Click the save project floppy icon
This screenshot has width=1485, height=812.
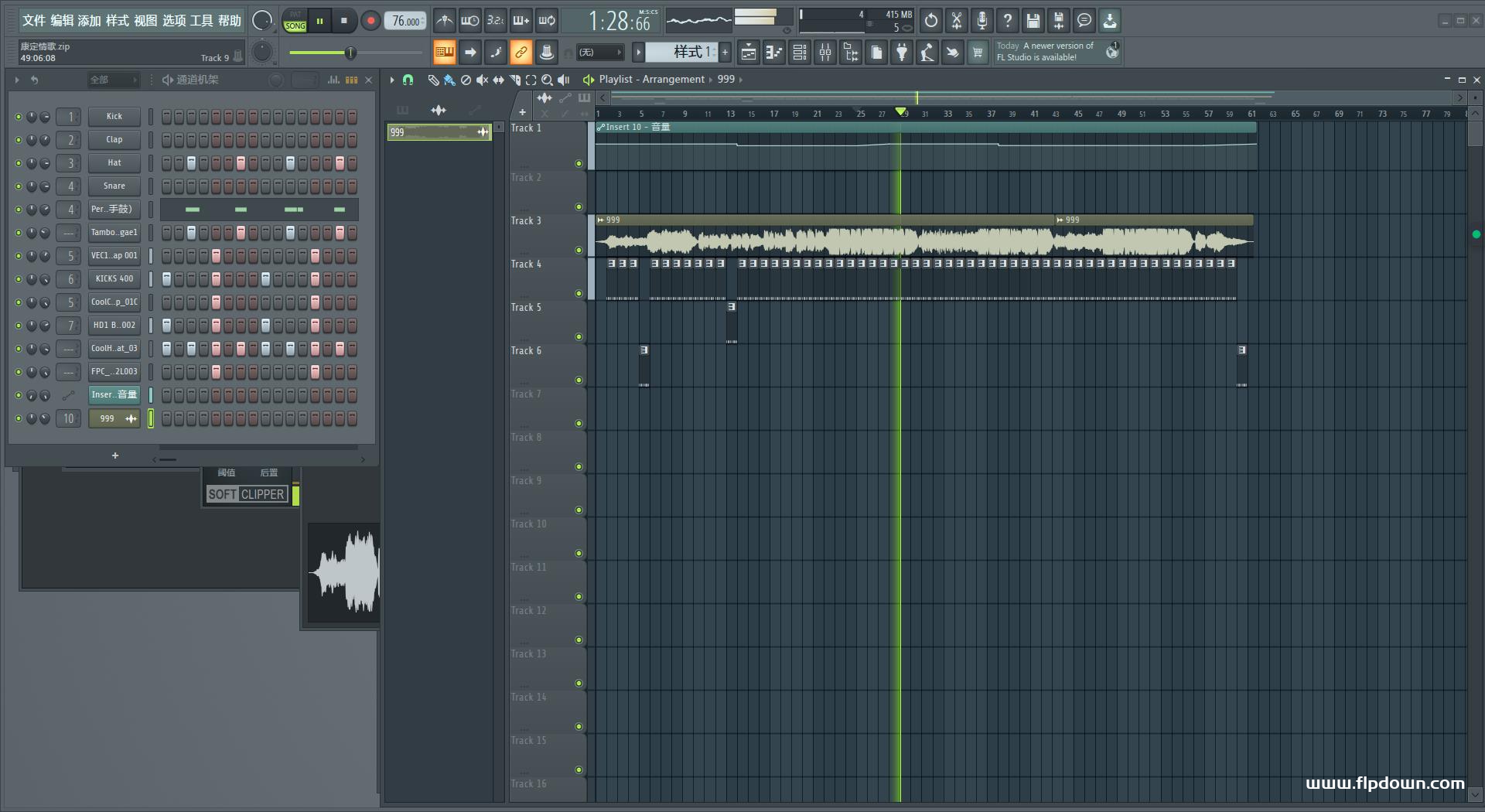pos(1033,21)
